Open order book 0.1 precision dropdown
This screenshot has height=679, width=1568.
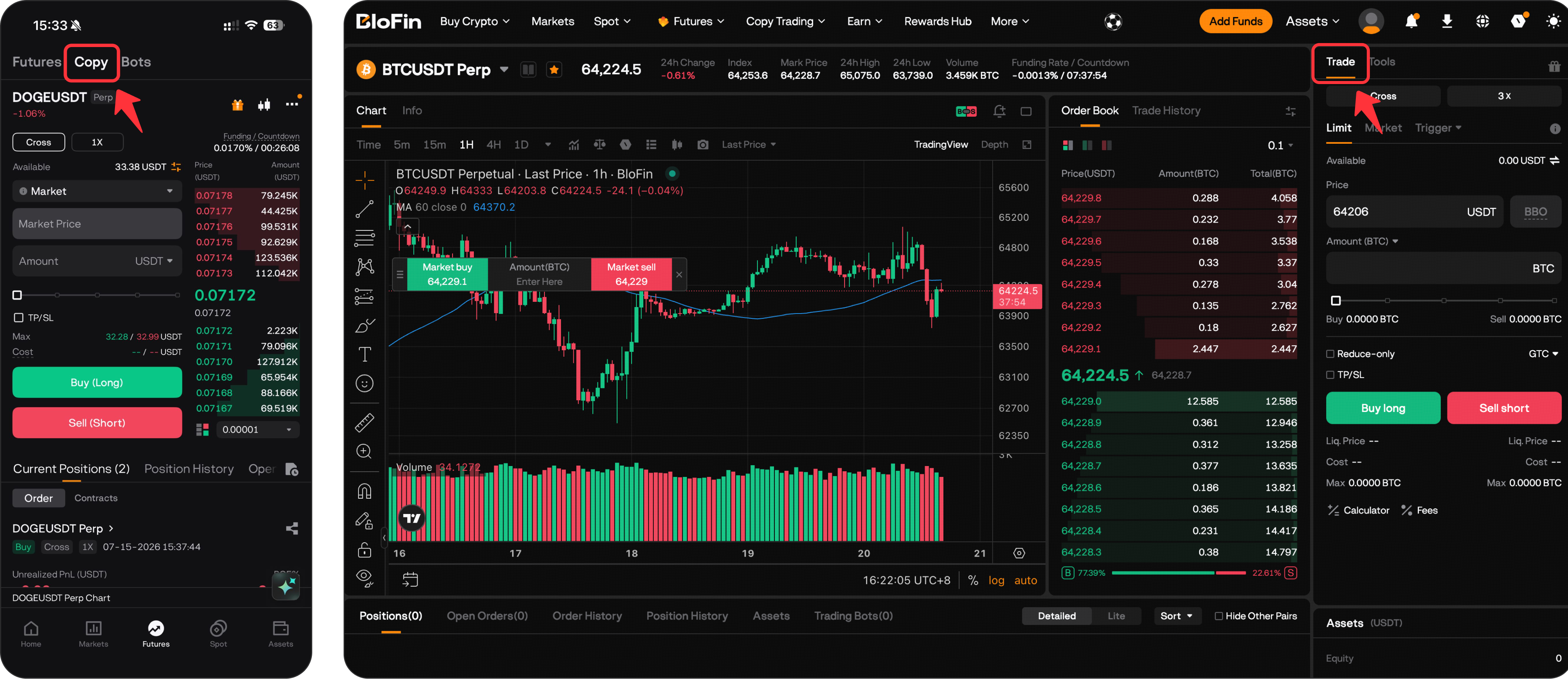(1280, 145)
